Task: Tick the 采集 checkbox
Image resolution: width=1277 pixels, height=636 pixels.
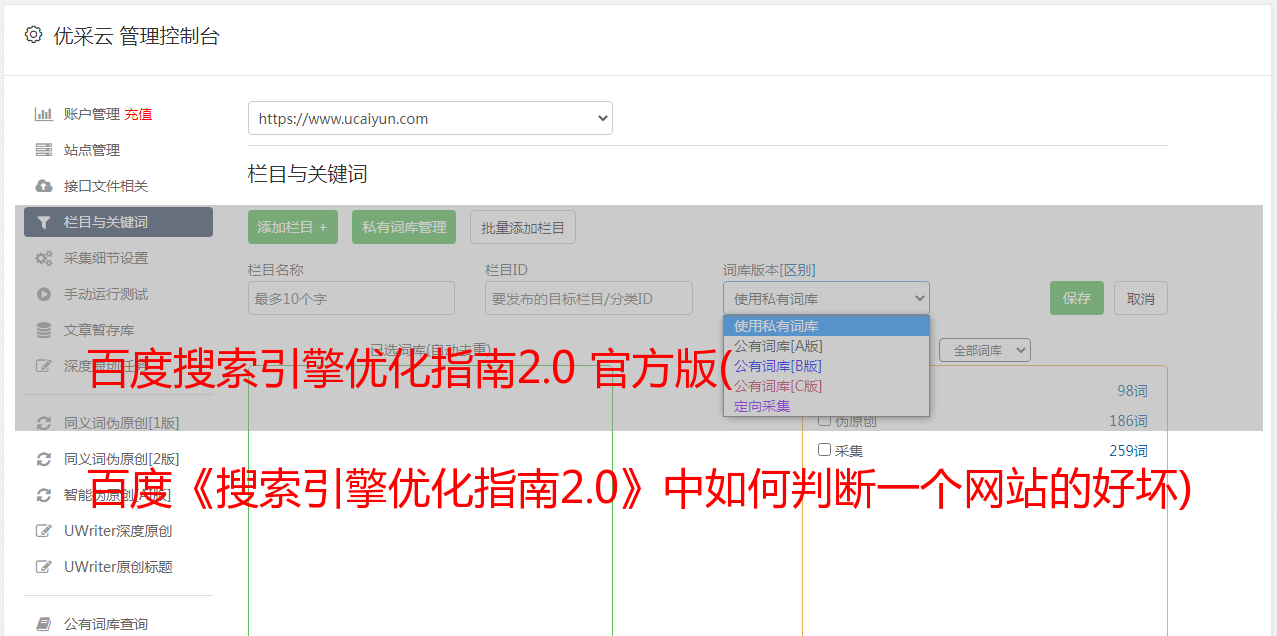Action: pyautogui.click(x=825, y=450)
